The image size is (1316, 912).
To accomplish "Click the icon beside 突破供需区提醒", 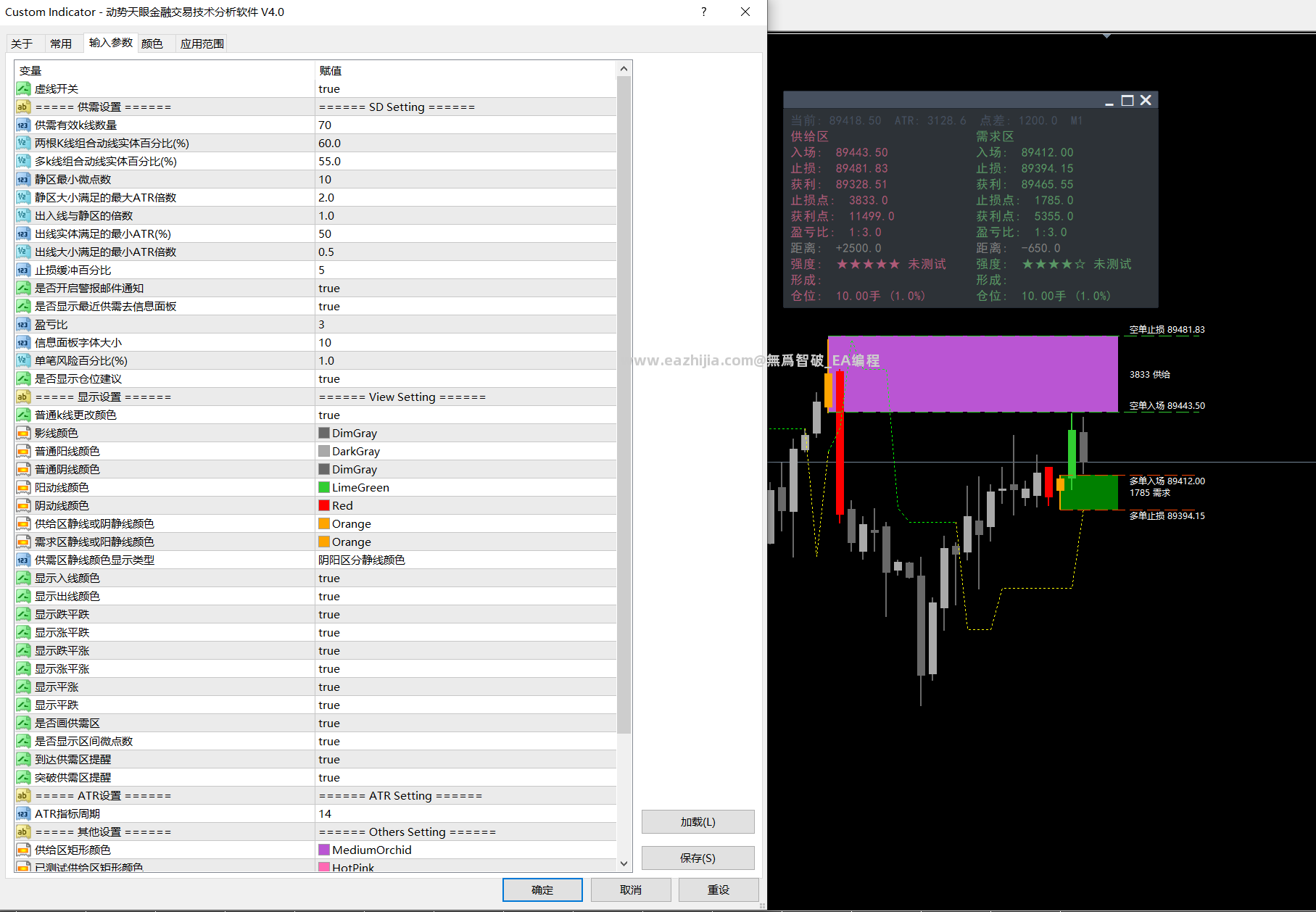I will click(x=23, y=777).
